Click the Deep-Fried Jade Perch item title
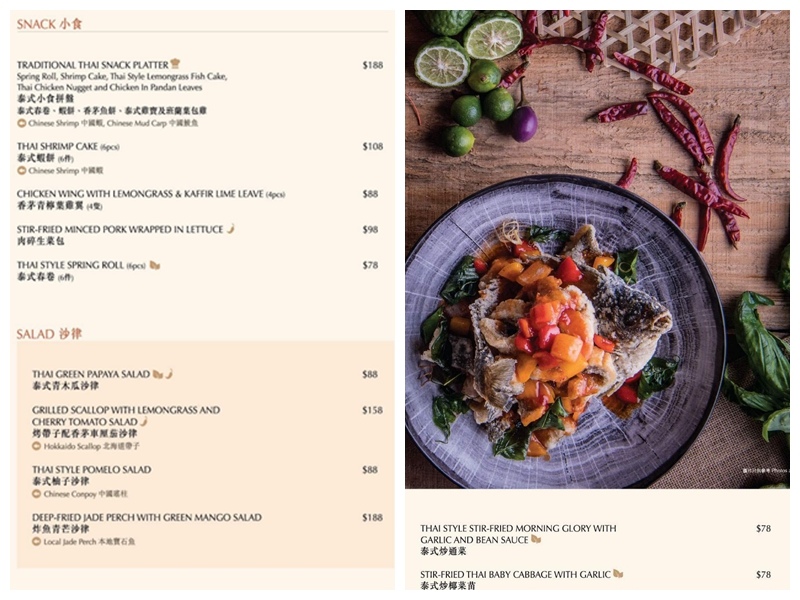The image size is (800, 600). [147, 517]
